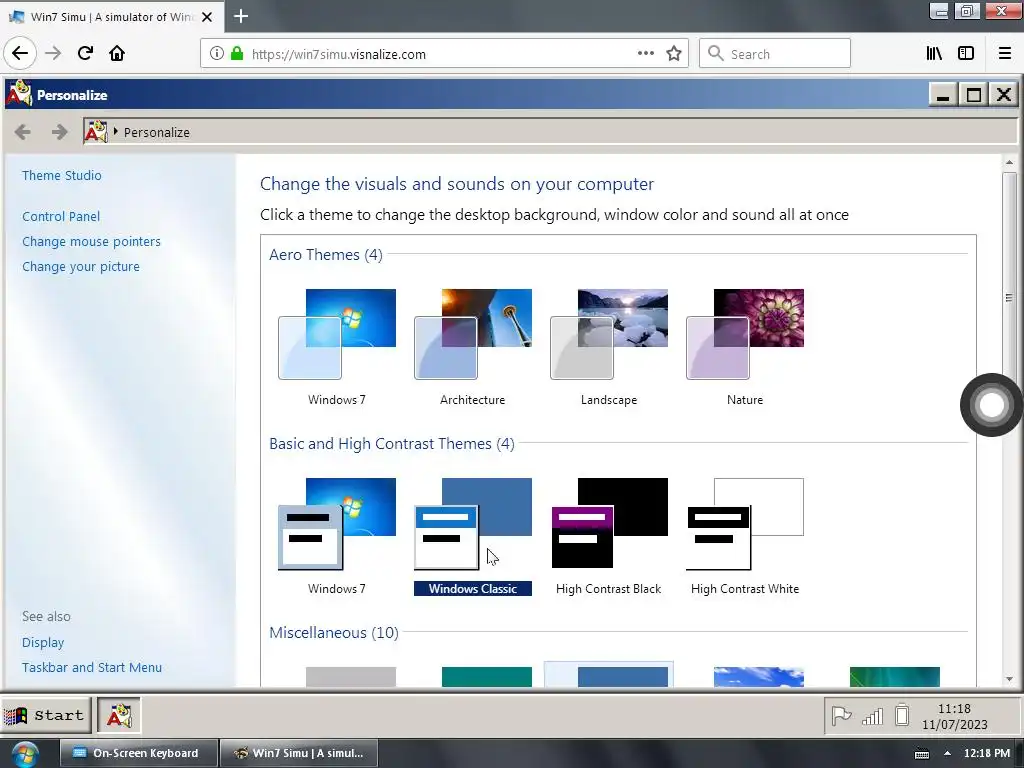Go back in Firefox browser history
Screen dimensions: 1024x768
point(20,54)
